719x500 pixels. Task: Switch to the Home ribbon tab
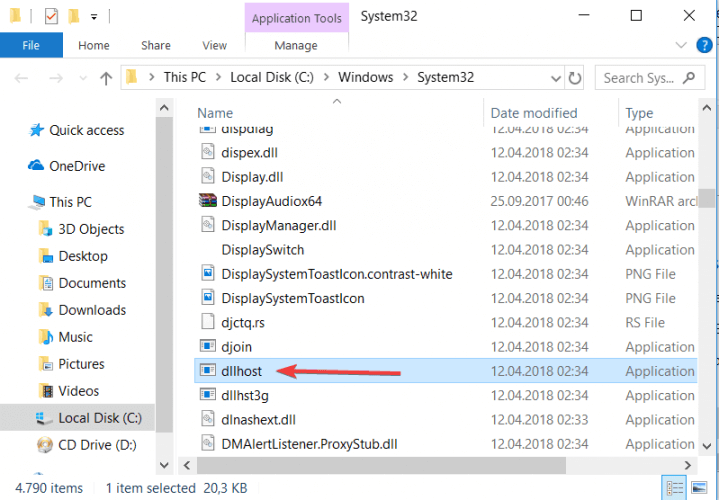[x=94, y=45]
